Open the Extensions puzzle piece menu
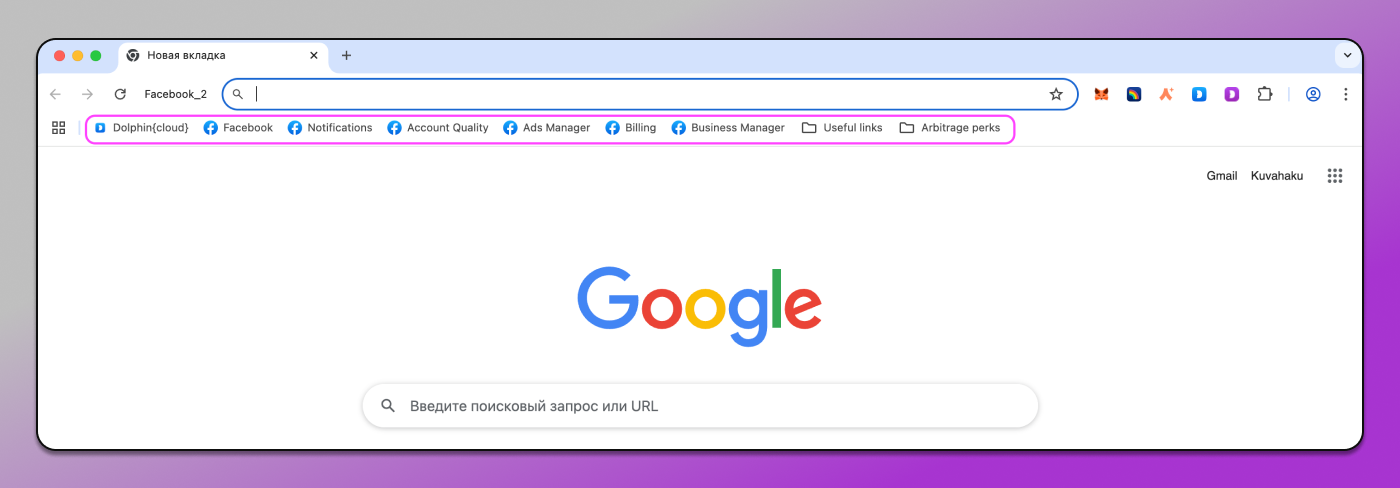This screenshot has height=488, width=1400. coord(1265,94)
